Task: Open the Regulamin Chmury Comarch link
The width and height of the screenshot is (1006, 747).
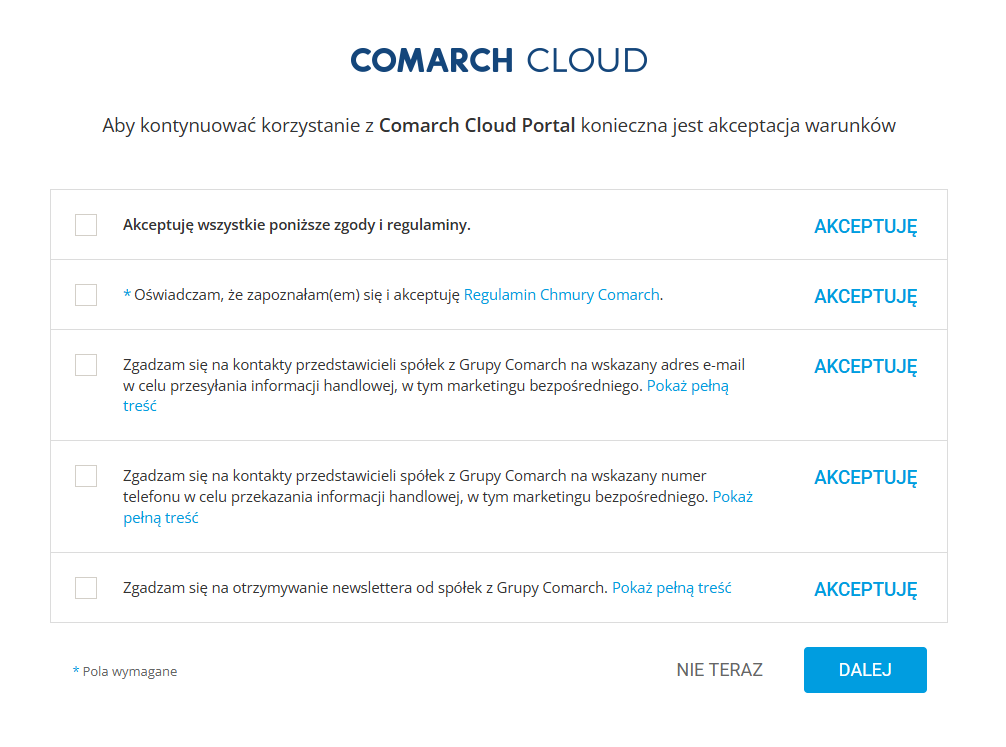Action: [562, 295]
